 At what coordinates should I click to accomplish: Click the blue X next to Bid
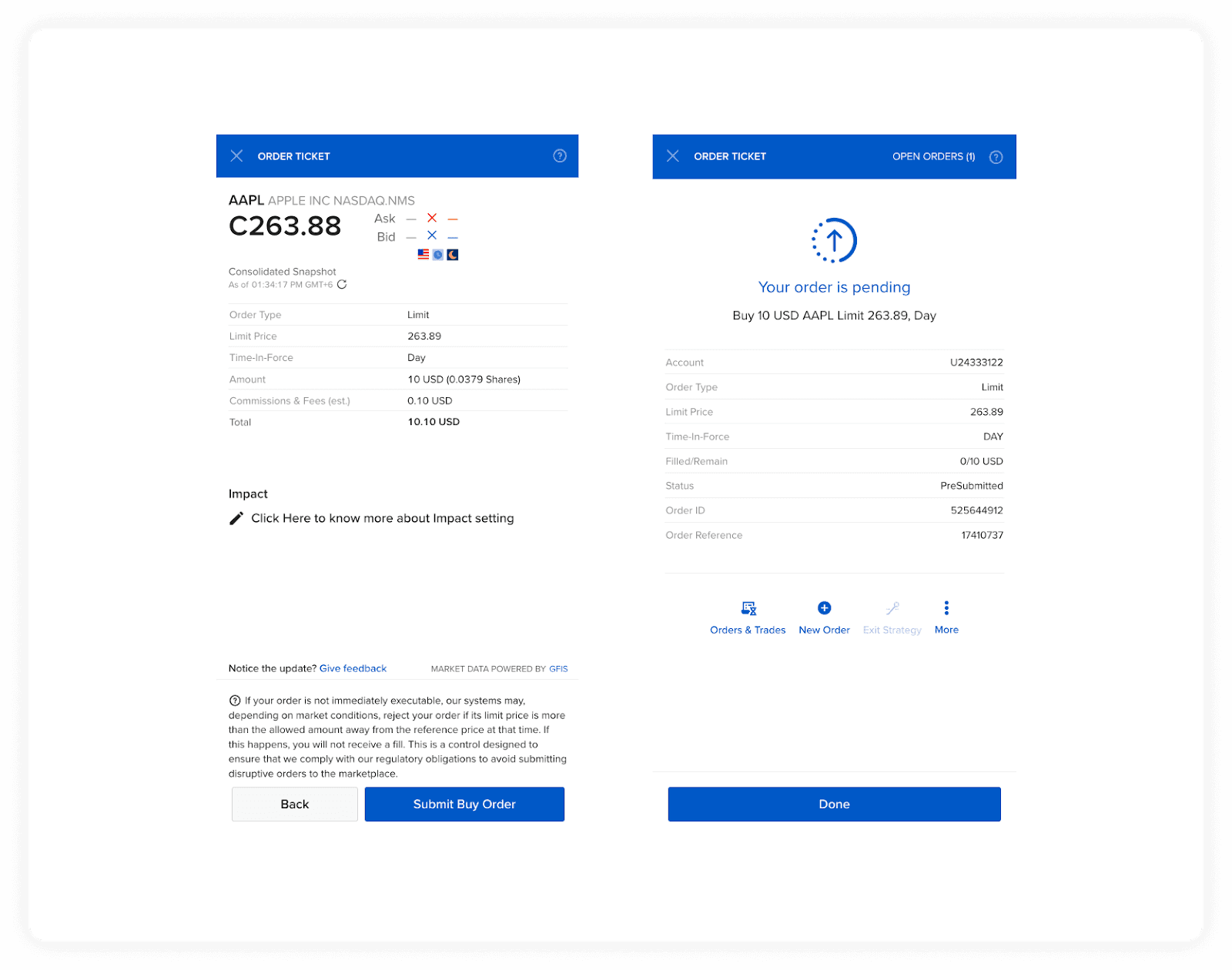click(432, 236)
